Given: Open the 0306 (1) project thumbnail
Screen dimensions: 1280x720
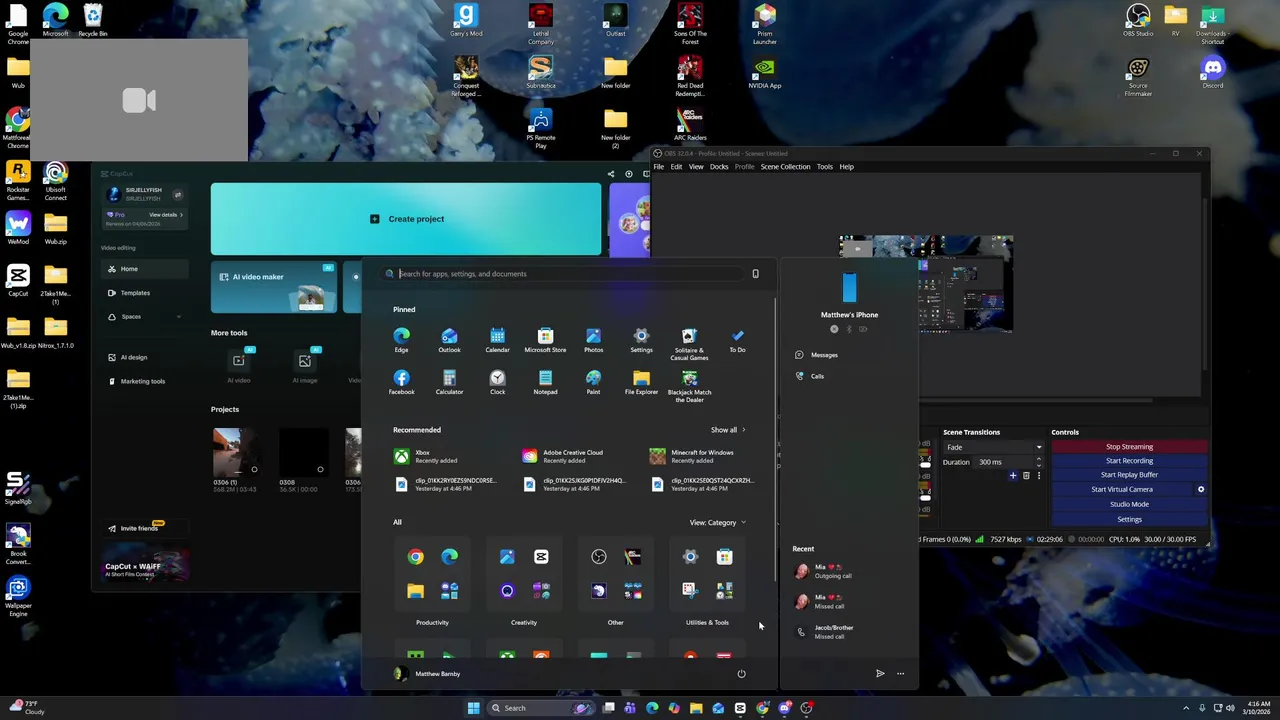Looking at the screenshot, I should [237, 453].
